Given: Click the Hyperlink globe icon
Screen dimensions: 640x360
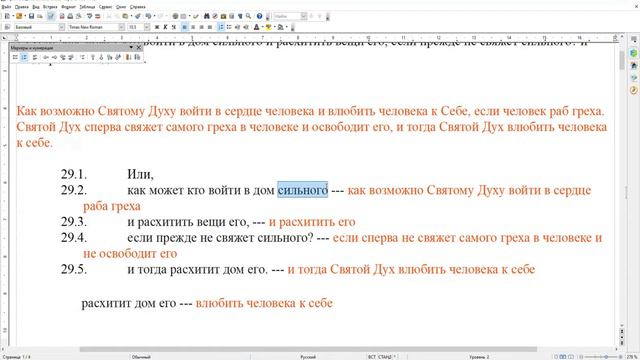Looking at the screenshot, I should (175, 16).
